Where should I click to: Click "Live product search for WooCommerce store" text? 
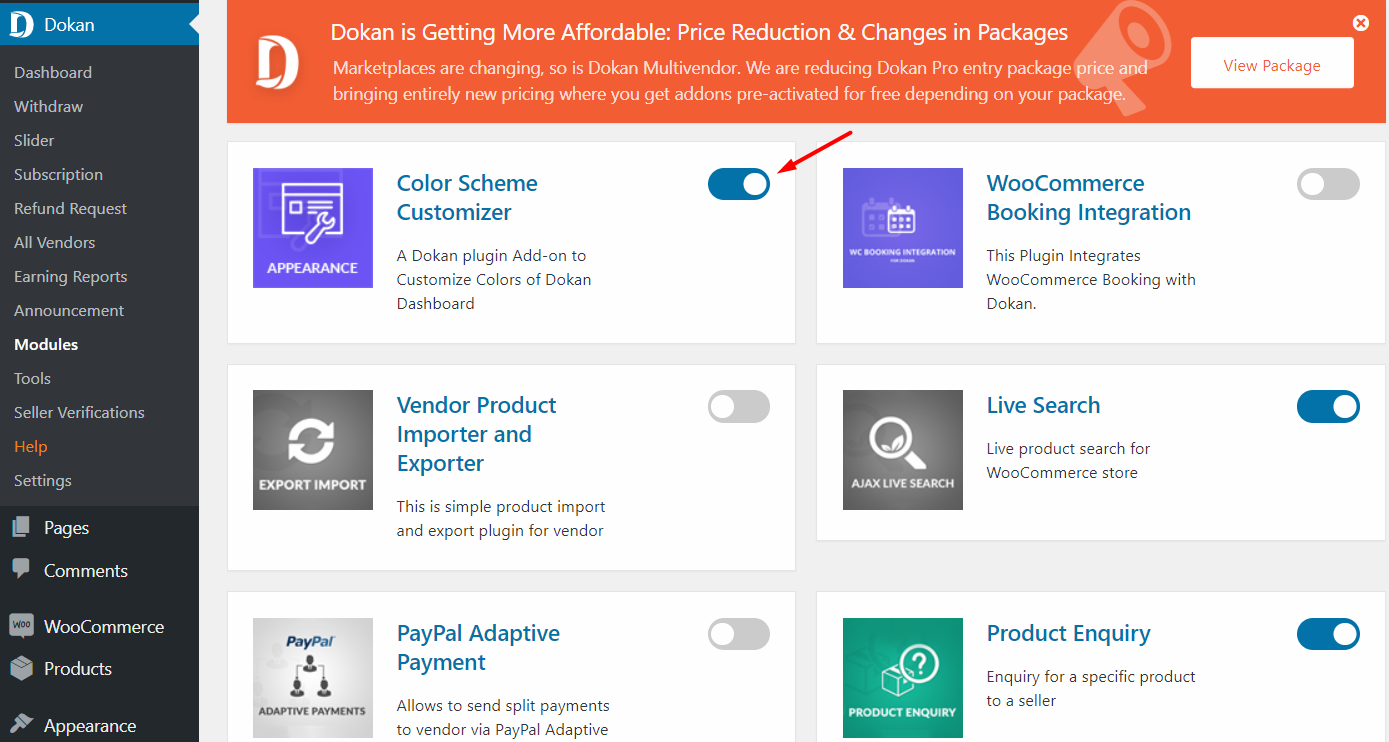point(1068,460)
